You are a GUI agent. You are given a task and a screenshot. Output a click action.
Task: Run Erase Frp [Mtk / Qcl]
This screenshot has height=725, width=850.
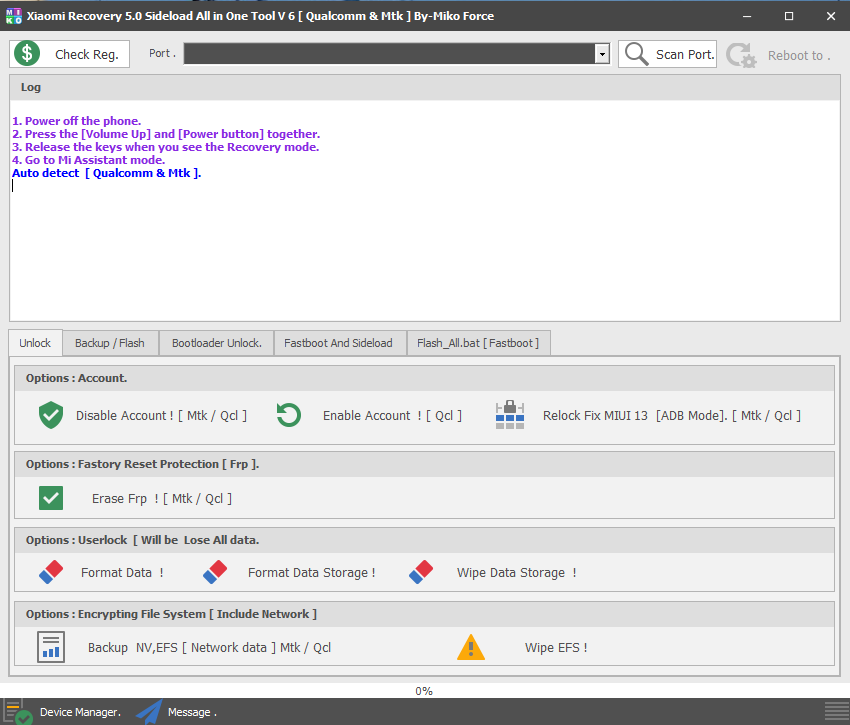(162, 498)
